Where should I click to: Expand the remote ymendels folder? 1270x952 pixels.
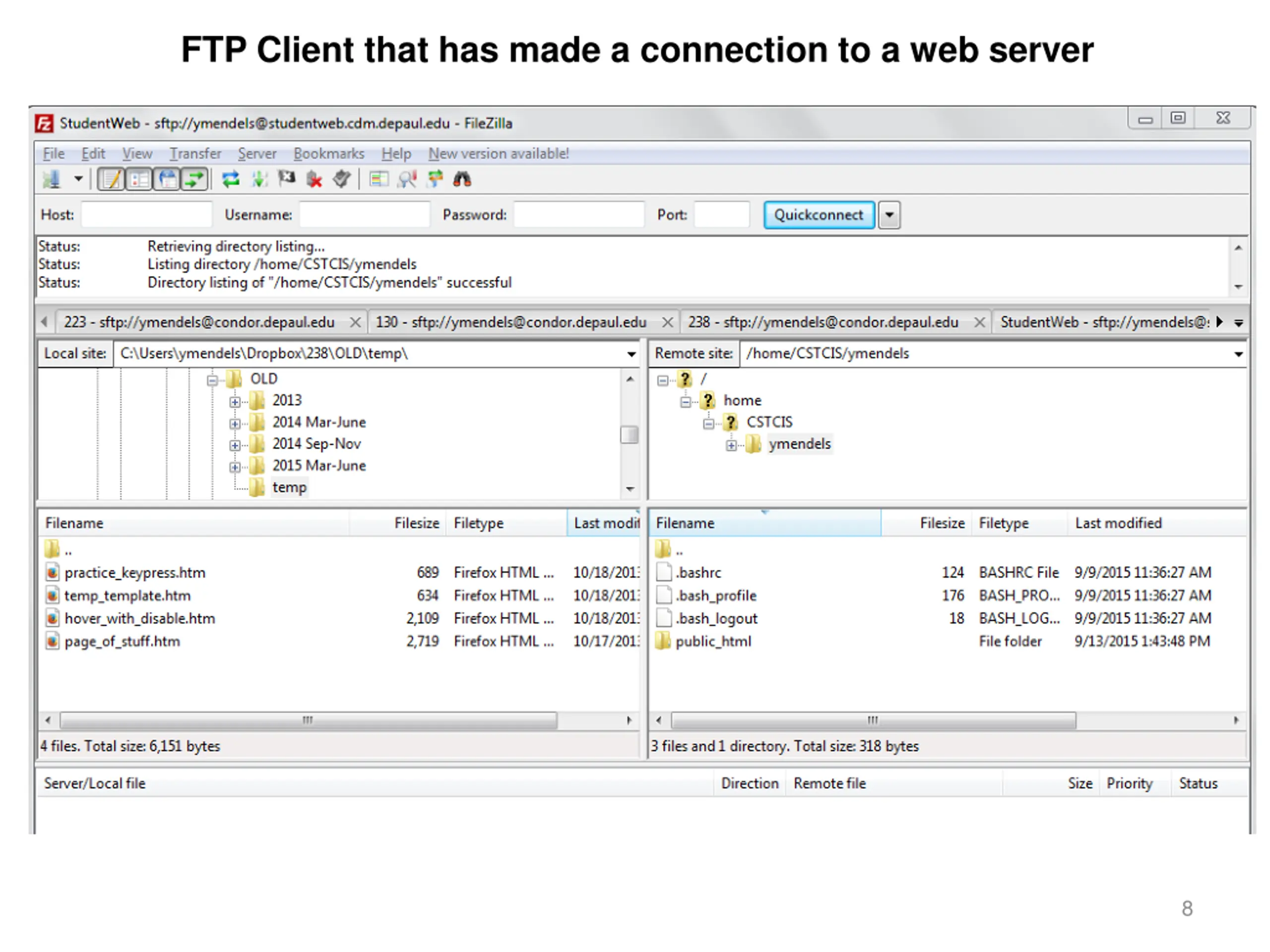(x=731, y=445)
